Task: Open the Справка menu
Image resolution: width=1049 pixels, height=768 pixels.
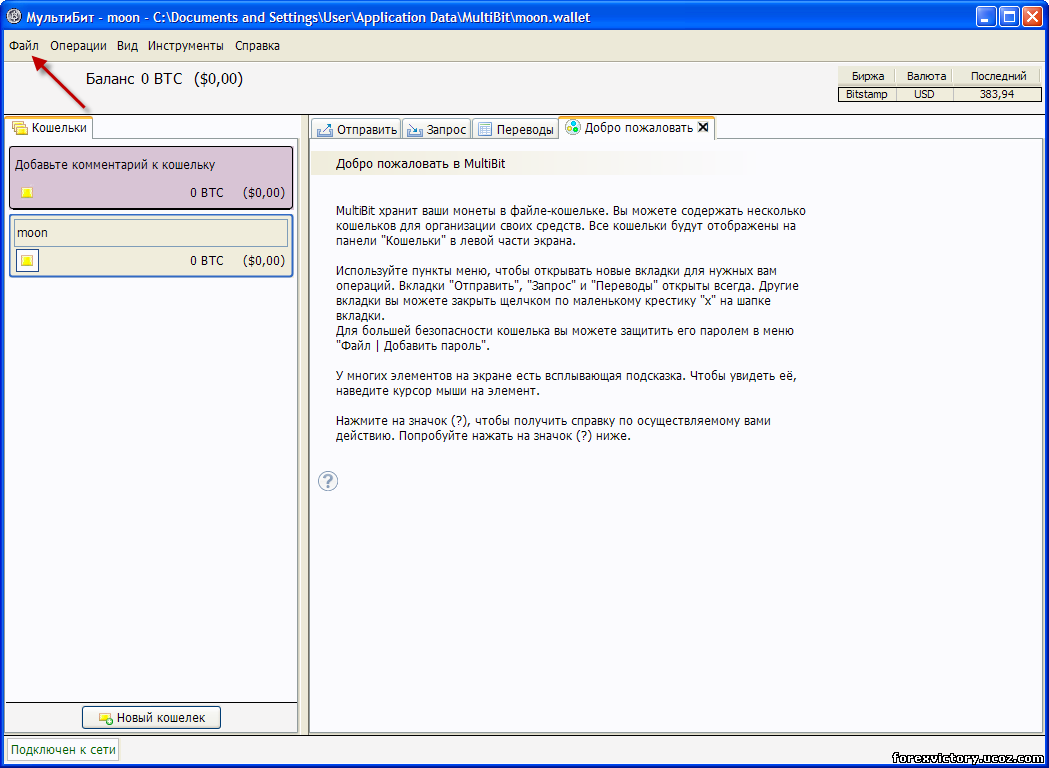Action: tap(258, 46)
